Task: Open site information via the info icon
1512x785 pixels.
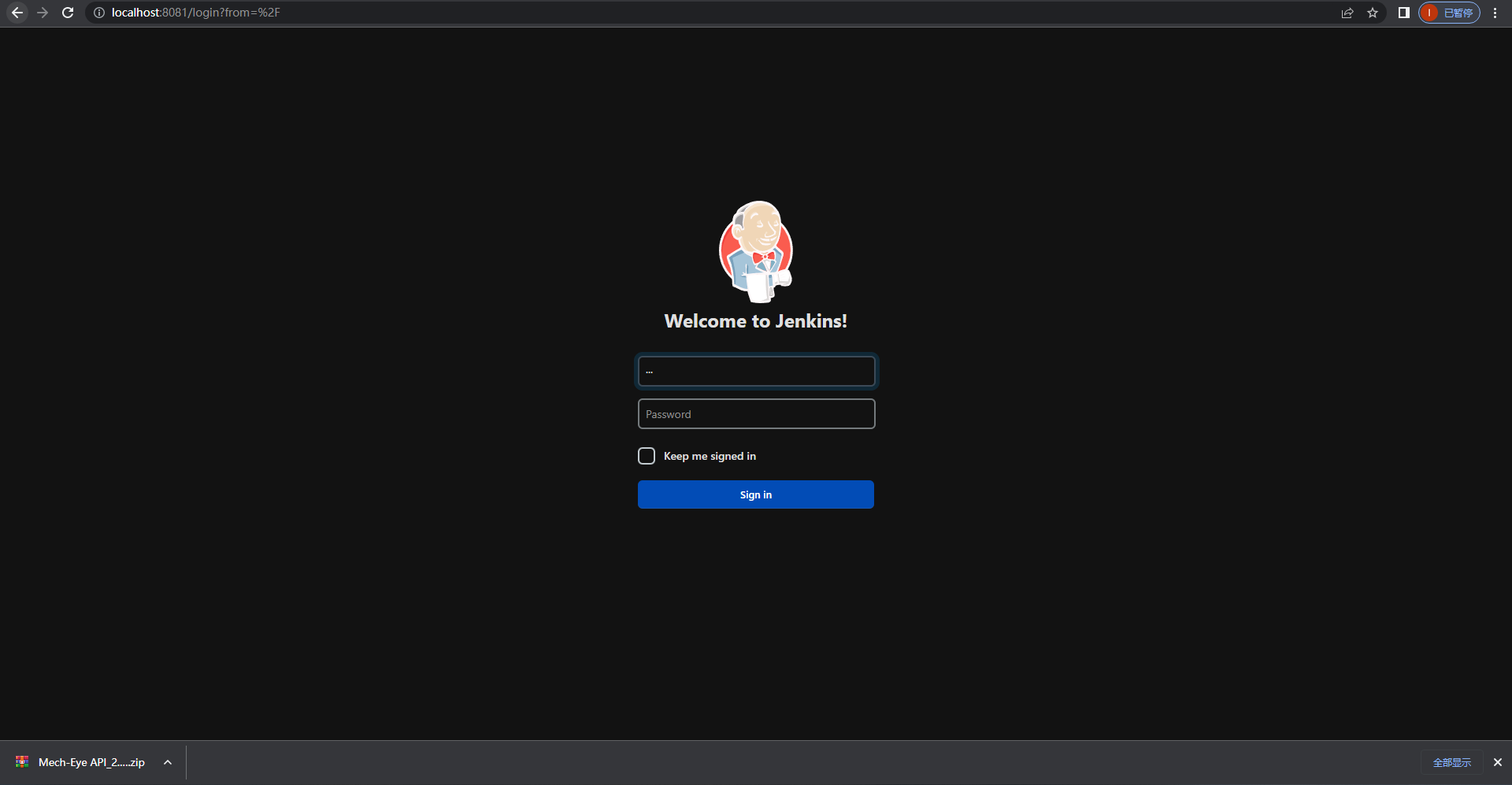Action: tap(98, 13)
